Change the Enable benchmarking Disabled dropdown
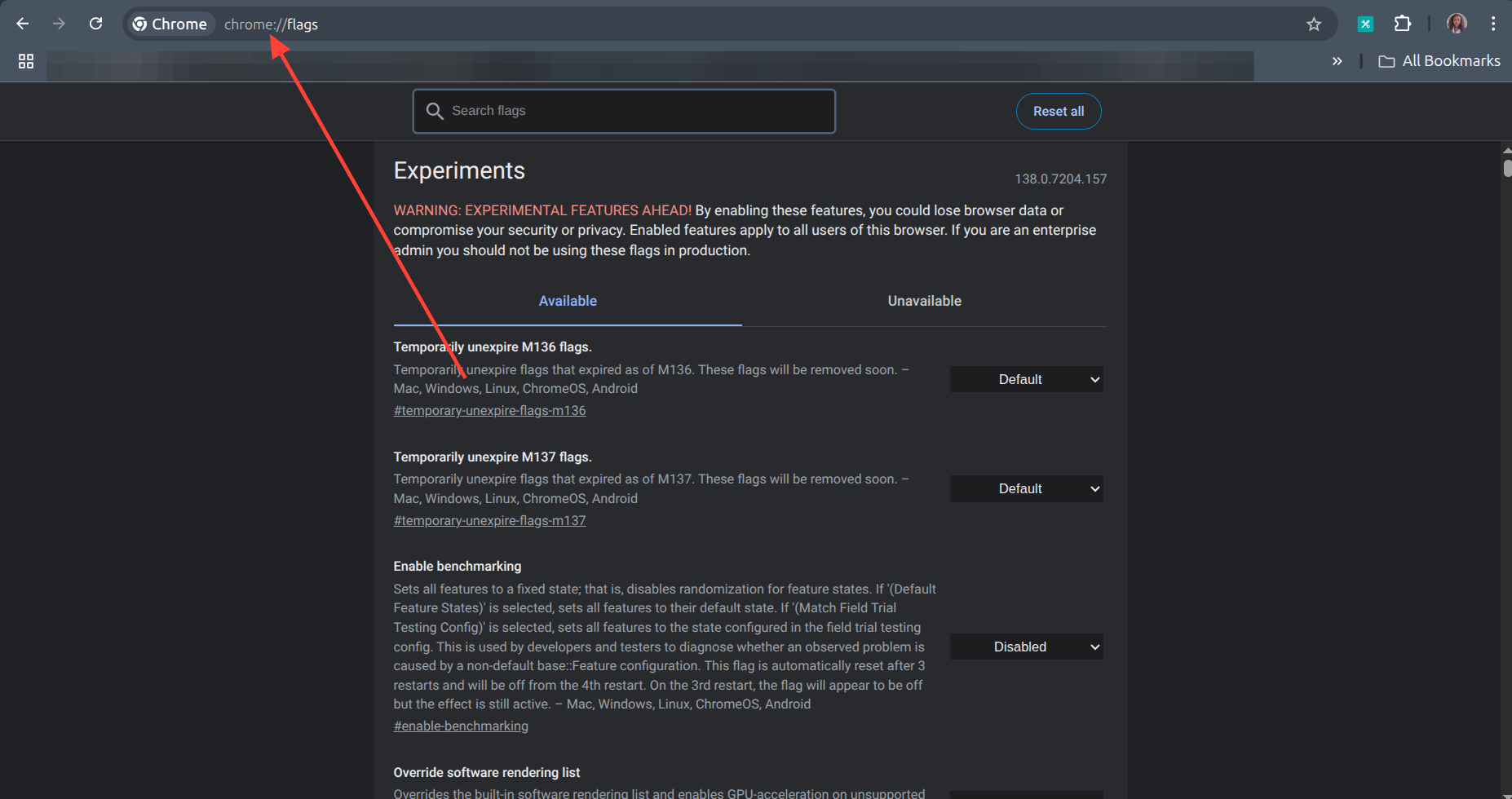Viewport: 1512px width, 799px height. (1026, 646)
